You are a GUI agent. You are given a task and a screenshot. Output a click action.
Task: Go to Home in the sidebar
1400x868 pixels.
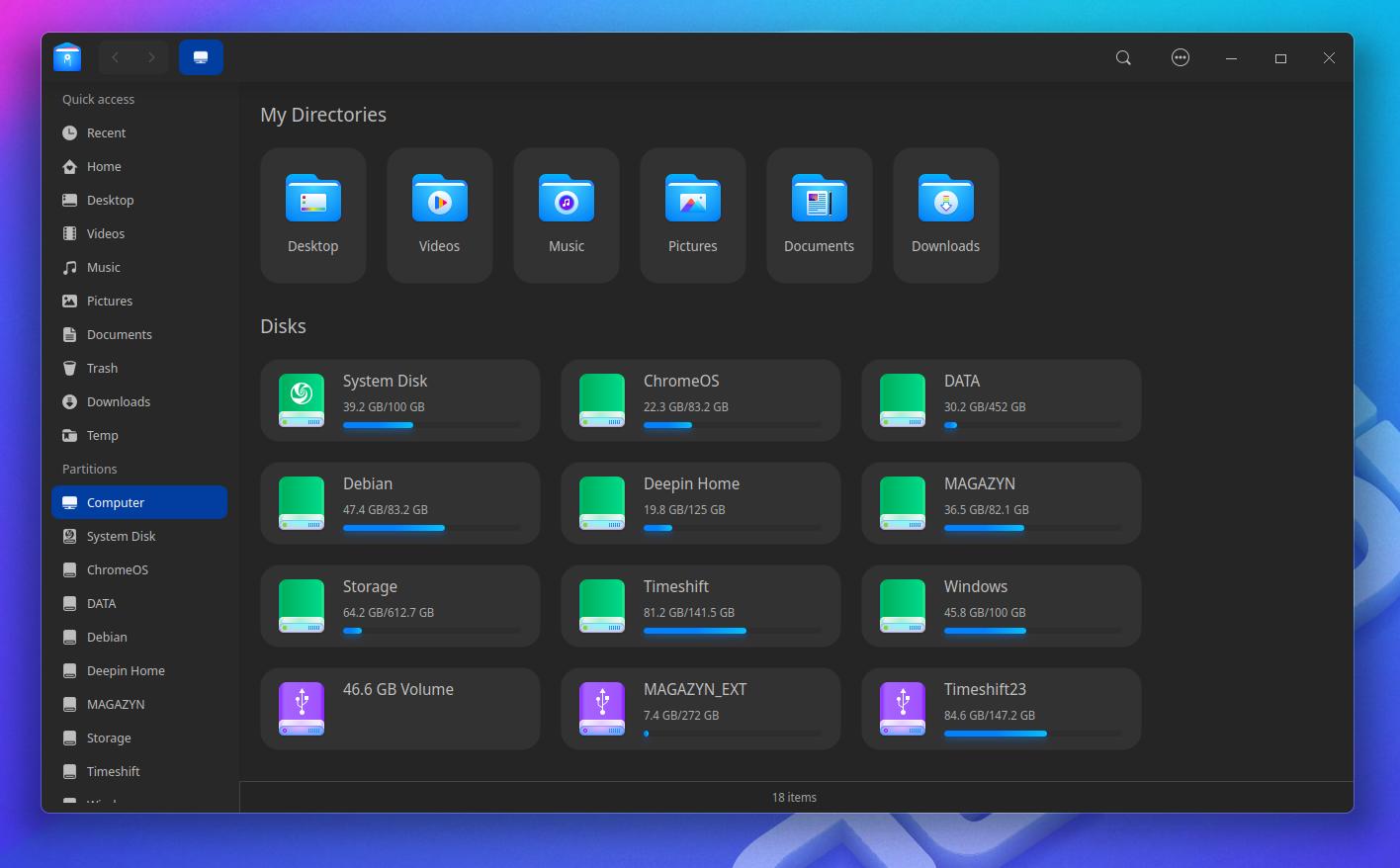coord(139,166)
